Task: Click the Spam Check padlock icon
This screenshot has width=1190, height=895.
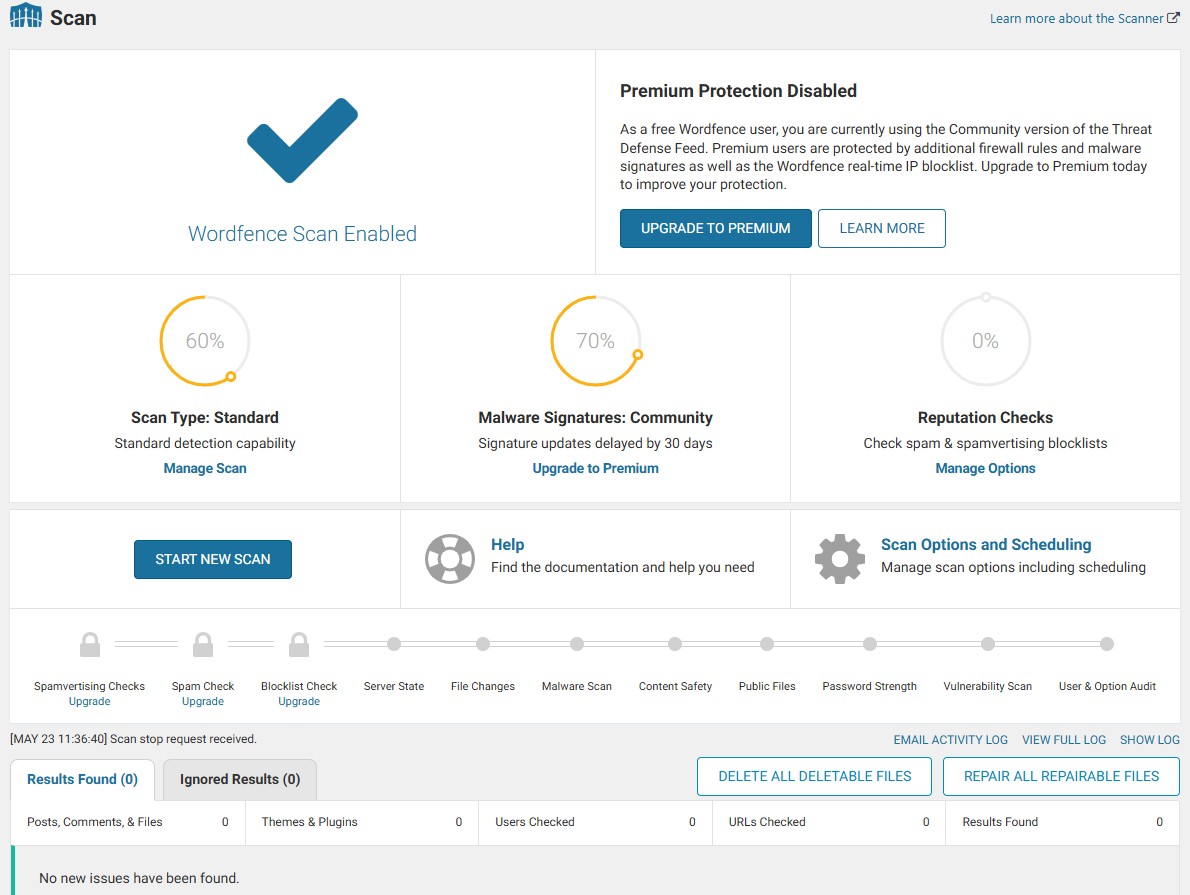Action: [203, 644]
